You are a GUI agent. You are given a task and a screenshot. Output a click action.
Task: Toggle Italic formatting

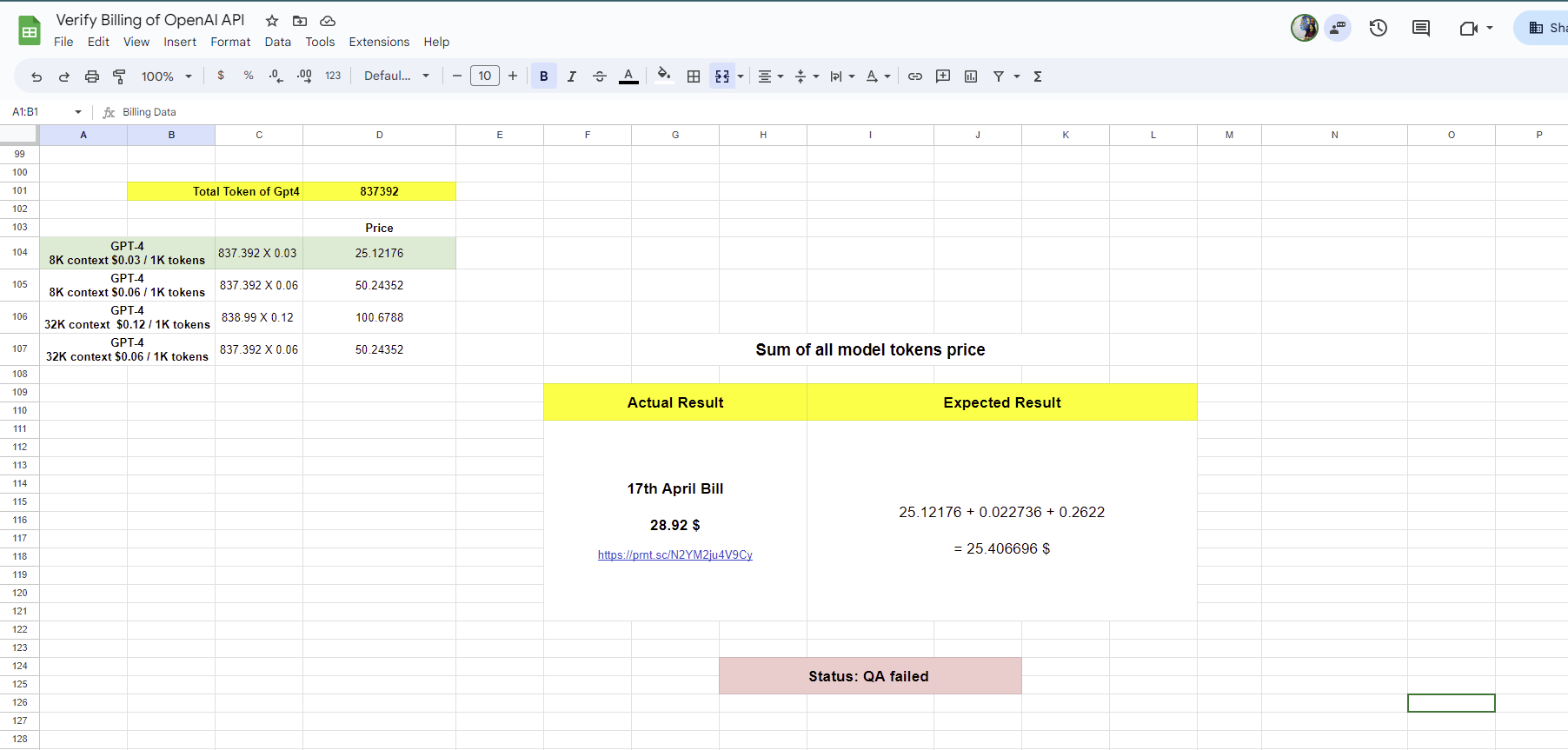click(572, 76)
